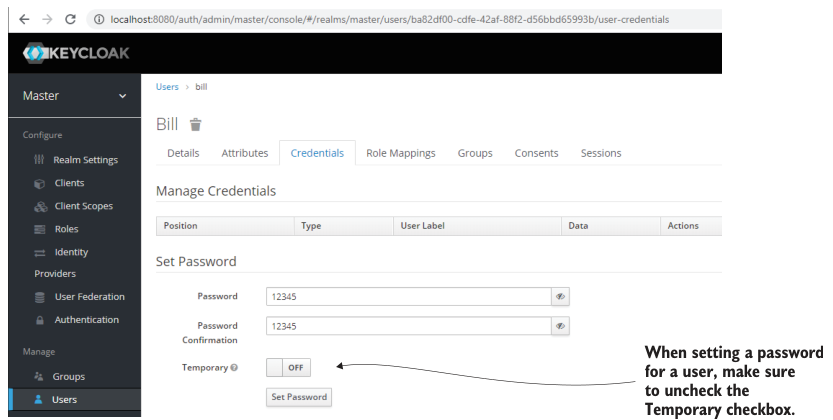Open Users under Manage in sidebar

pos(64,399)
